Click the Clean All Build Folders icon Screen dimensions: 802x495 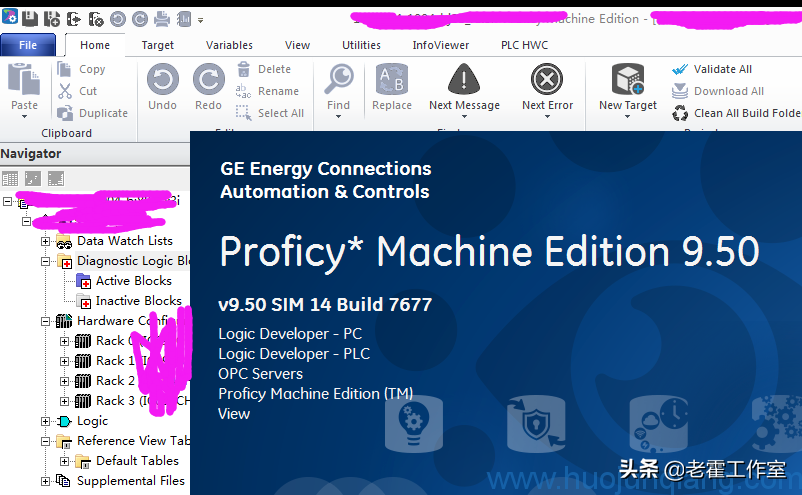click(x=680, y=113)
